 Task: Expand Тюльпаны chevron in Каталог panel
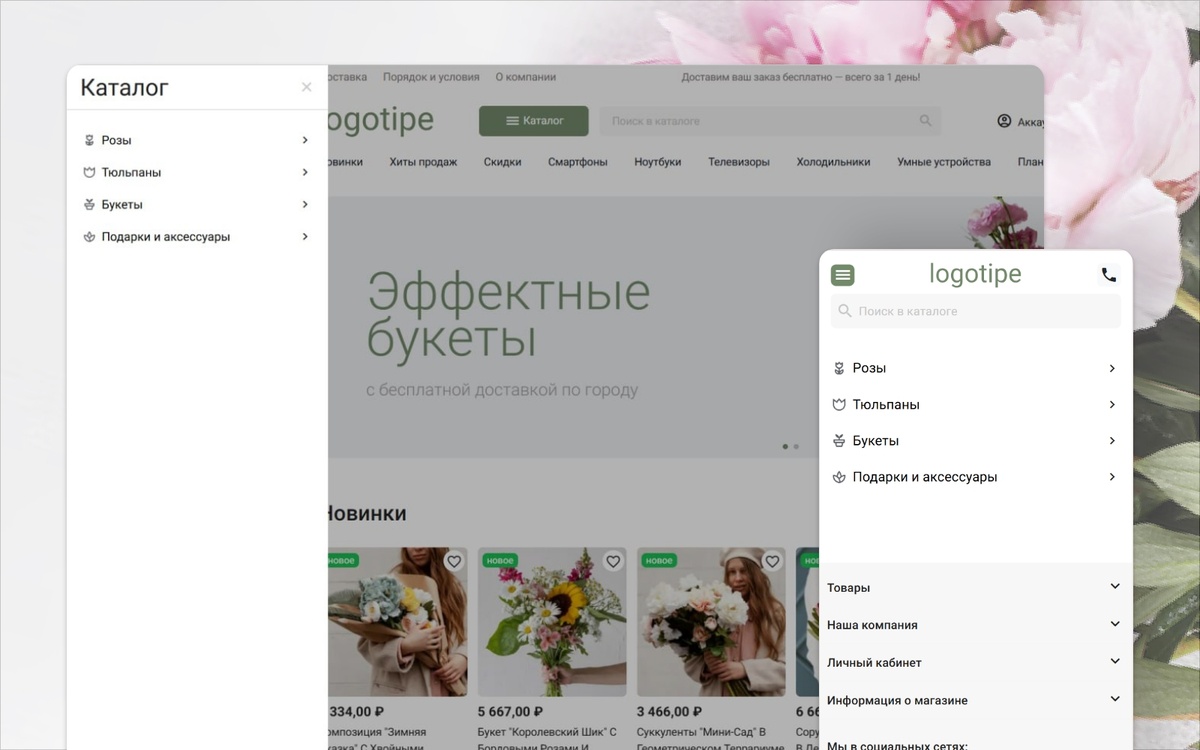click(305, 172)
